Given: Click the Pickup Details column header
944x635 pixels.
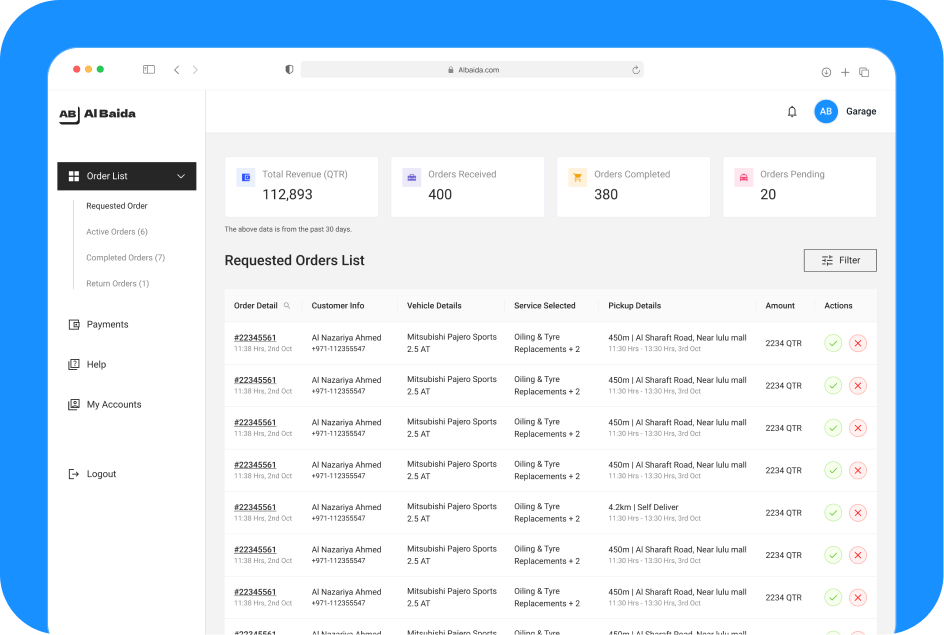Looking at the screenshot, I should tap(635, 306).
